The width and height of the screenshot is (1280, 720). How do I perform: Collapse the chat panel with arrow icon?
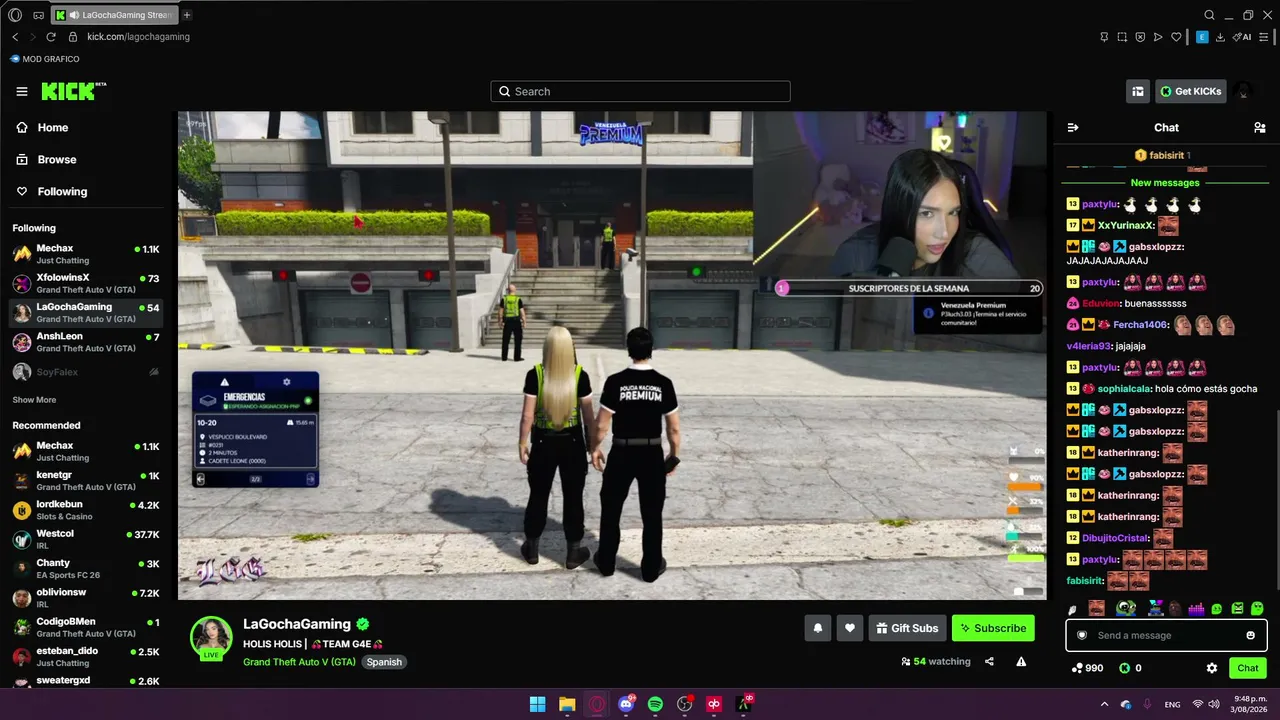coord(1073,127)
